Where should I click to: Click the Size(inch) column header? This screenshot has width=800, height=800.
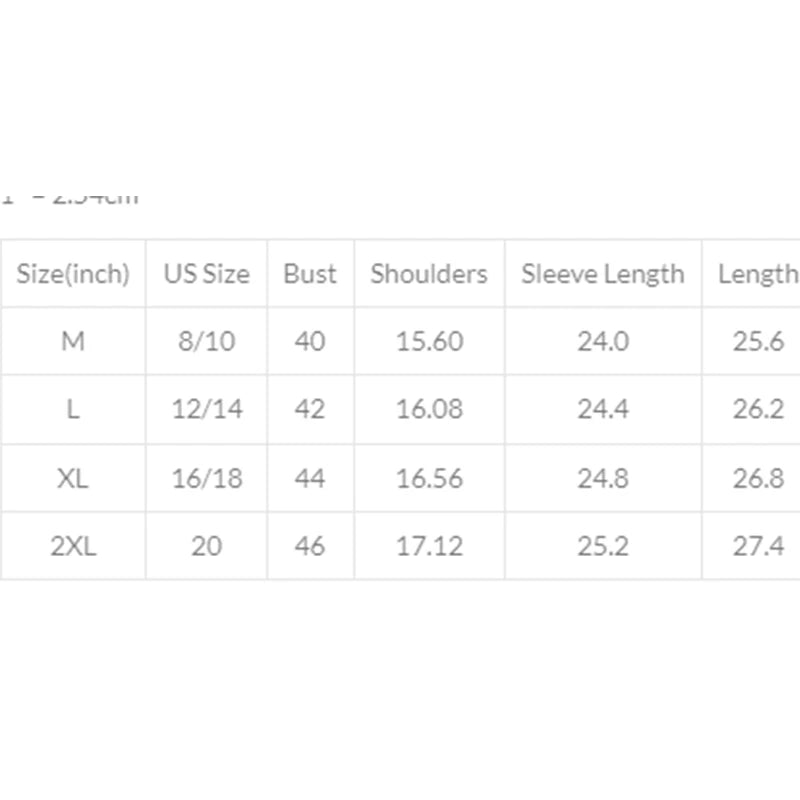pyautogui.click(x=73, y=274)
